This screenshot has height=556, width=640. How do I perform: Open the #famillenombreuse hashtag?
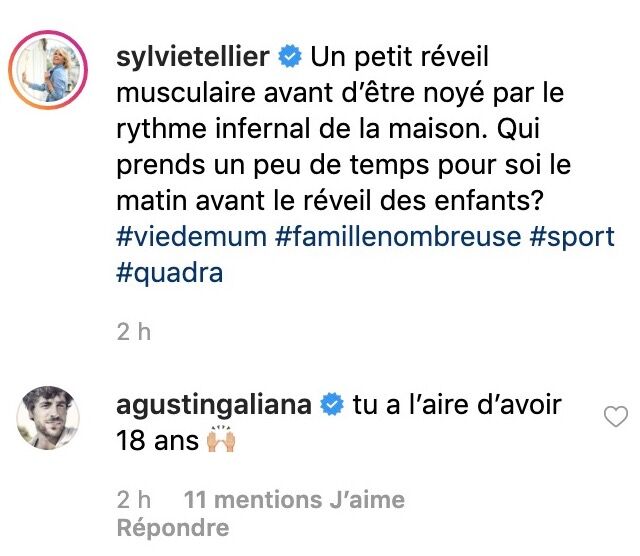(x=398, y=237)
